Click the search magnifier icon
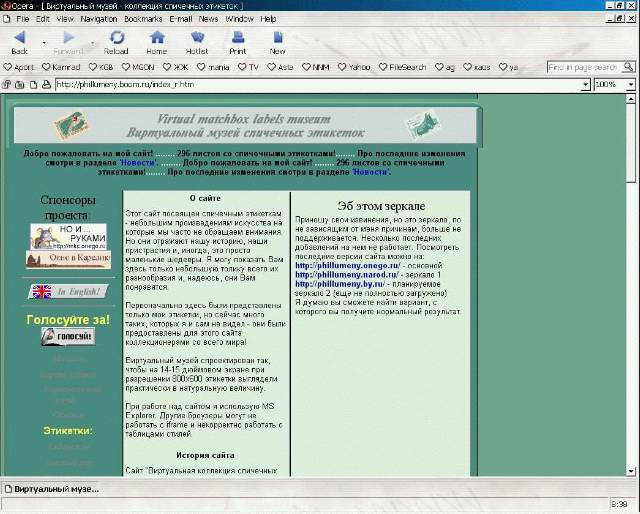This screenshot has height=514, width=640. point(629,67)
